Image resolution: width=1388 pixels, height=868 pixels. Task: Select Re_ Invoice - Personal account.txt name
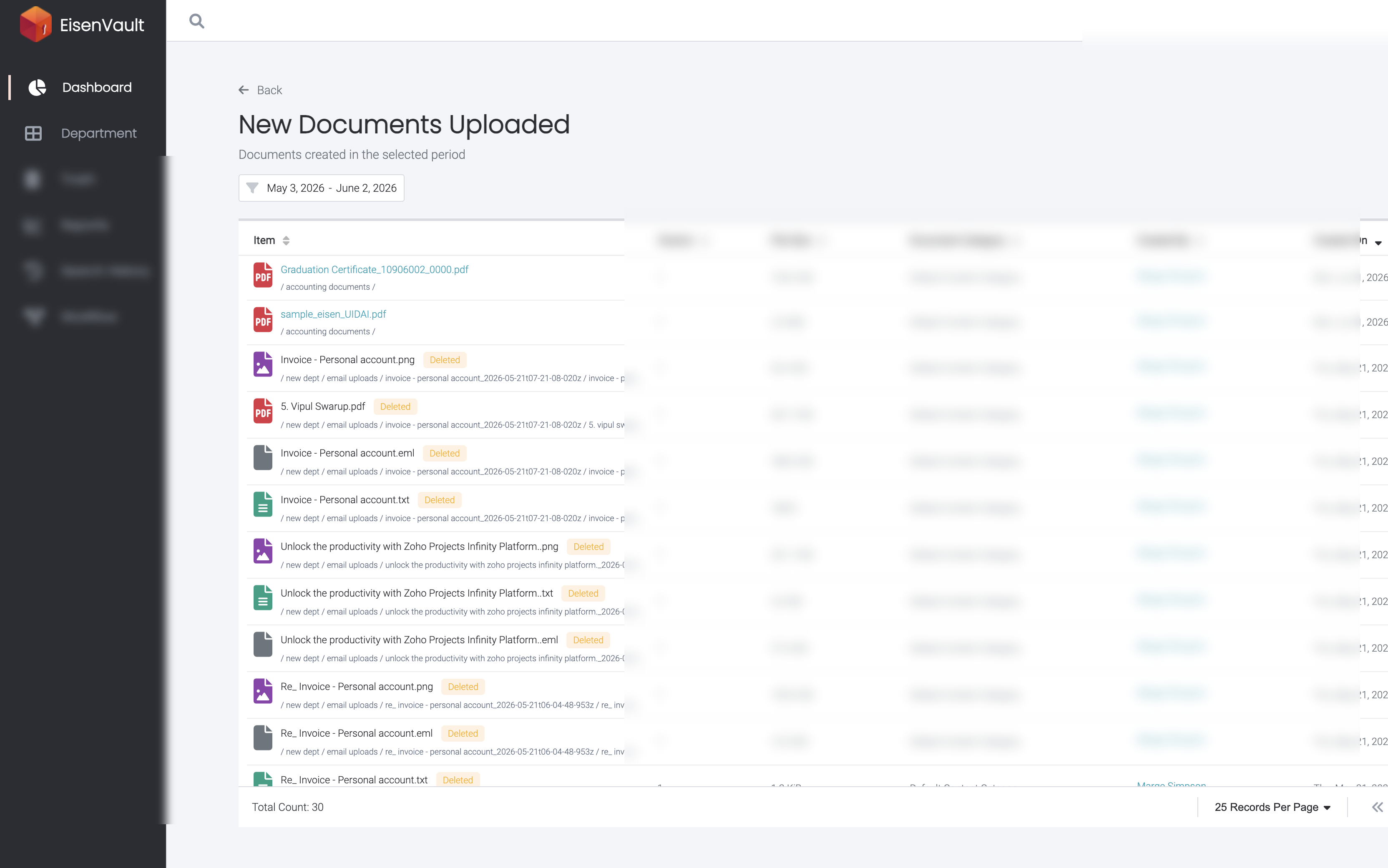[x=355, y=780]
